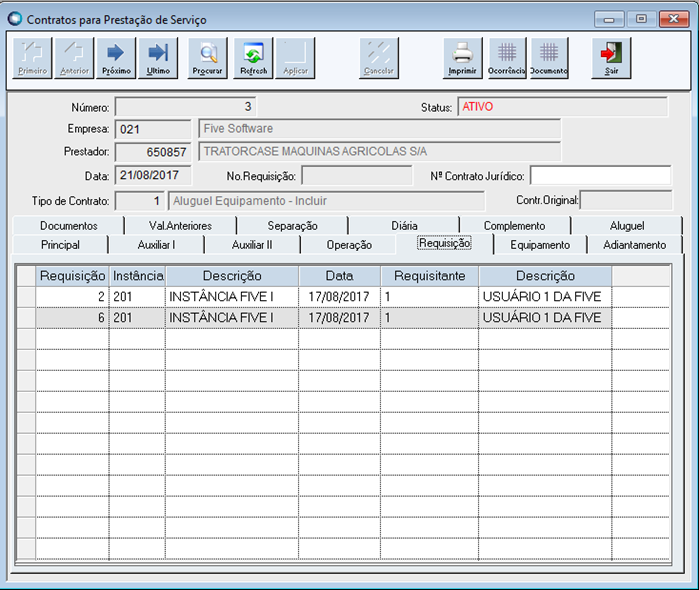Print the contract with the Imprimir icon

463,58
